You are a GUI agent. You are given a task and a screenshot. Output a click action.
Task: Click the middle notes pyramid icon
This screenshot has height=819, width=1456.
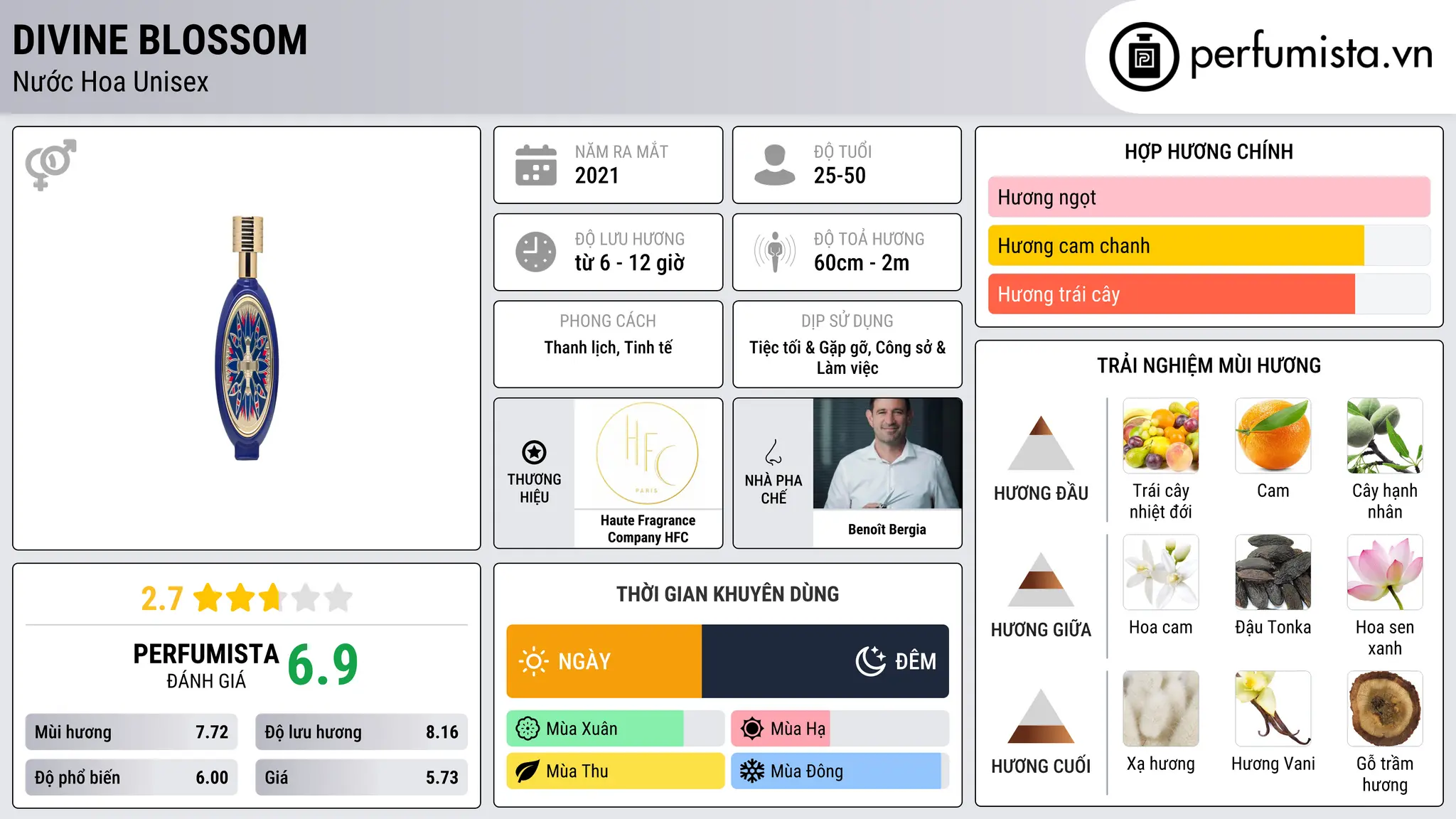pos(1041,579)
